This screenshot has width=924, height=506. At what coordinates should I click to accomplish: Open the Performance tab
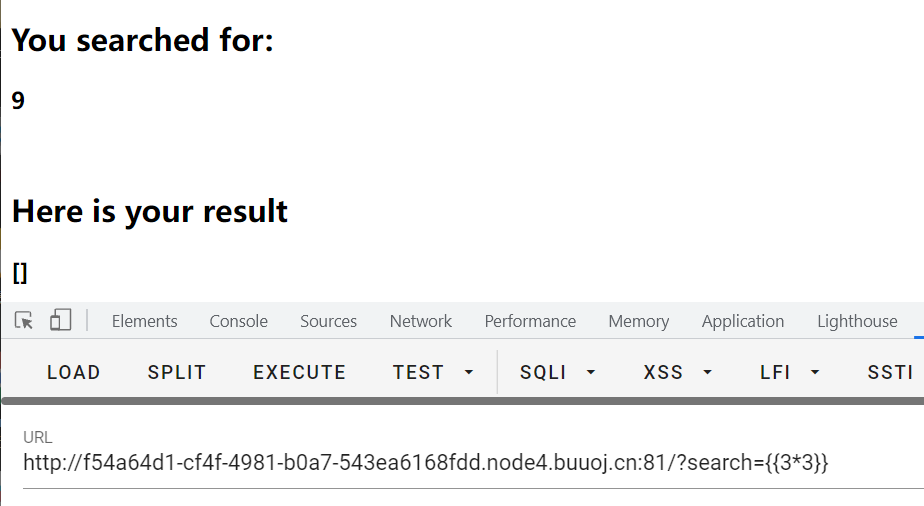click(530, 321)
